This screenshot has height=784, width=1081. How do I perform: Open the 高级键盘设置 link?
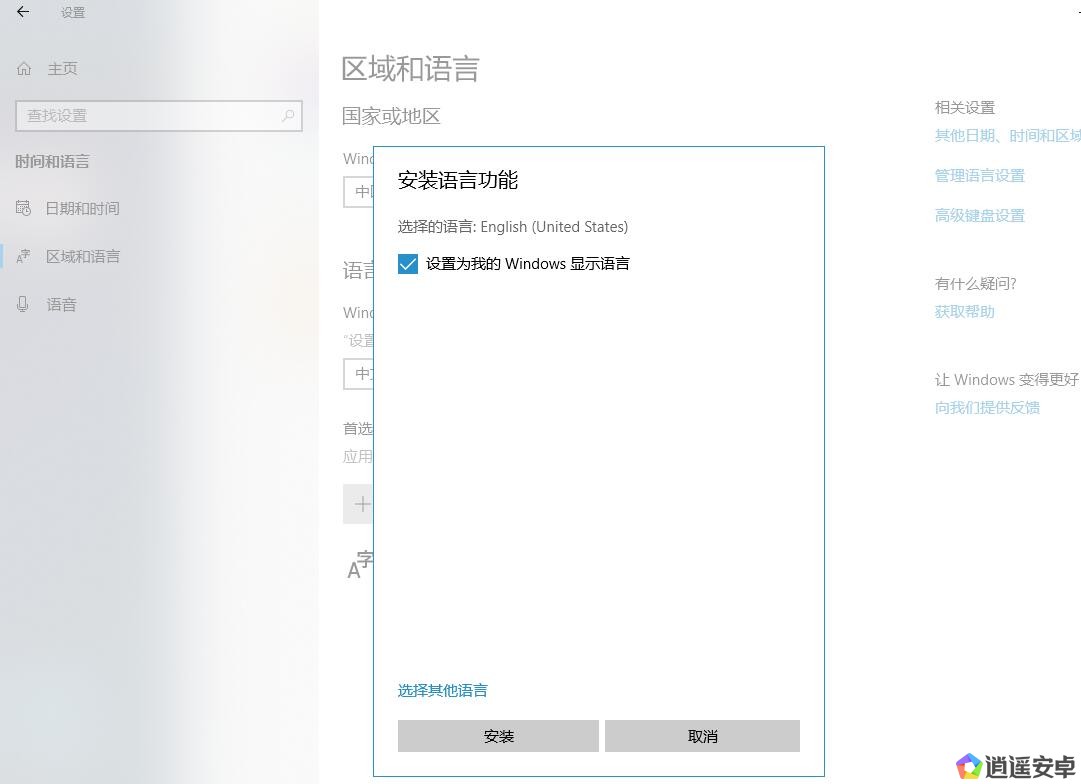pyautogui.click(x=979, y=216)
